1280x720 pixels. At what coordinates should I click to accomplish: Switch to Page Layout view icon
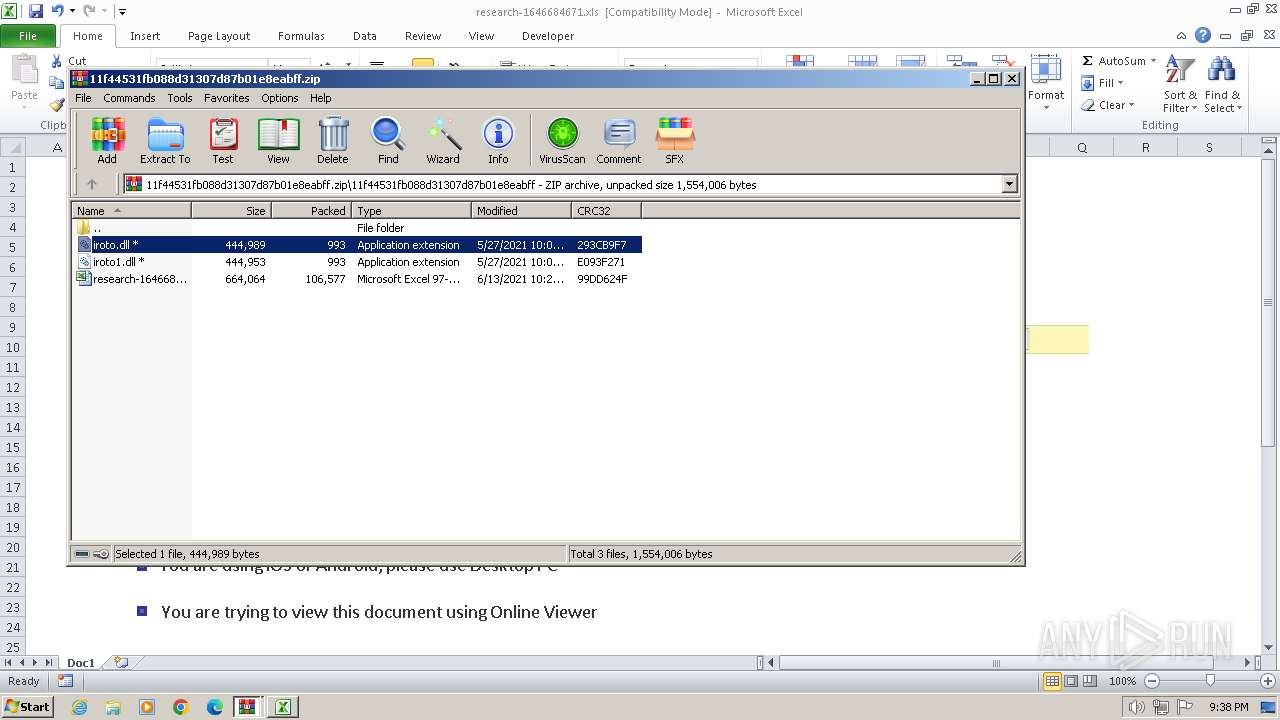[x=1071, y=681]
